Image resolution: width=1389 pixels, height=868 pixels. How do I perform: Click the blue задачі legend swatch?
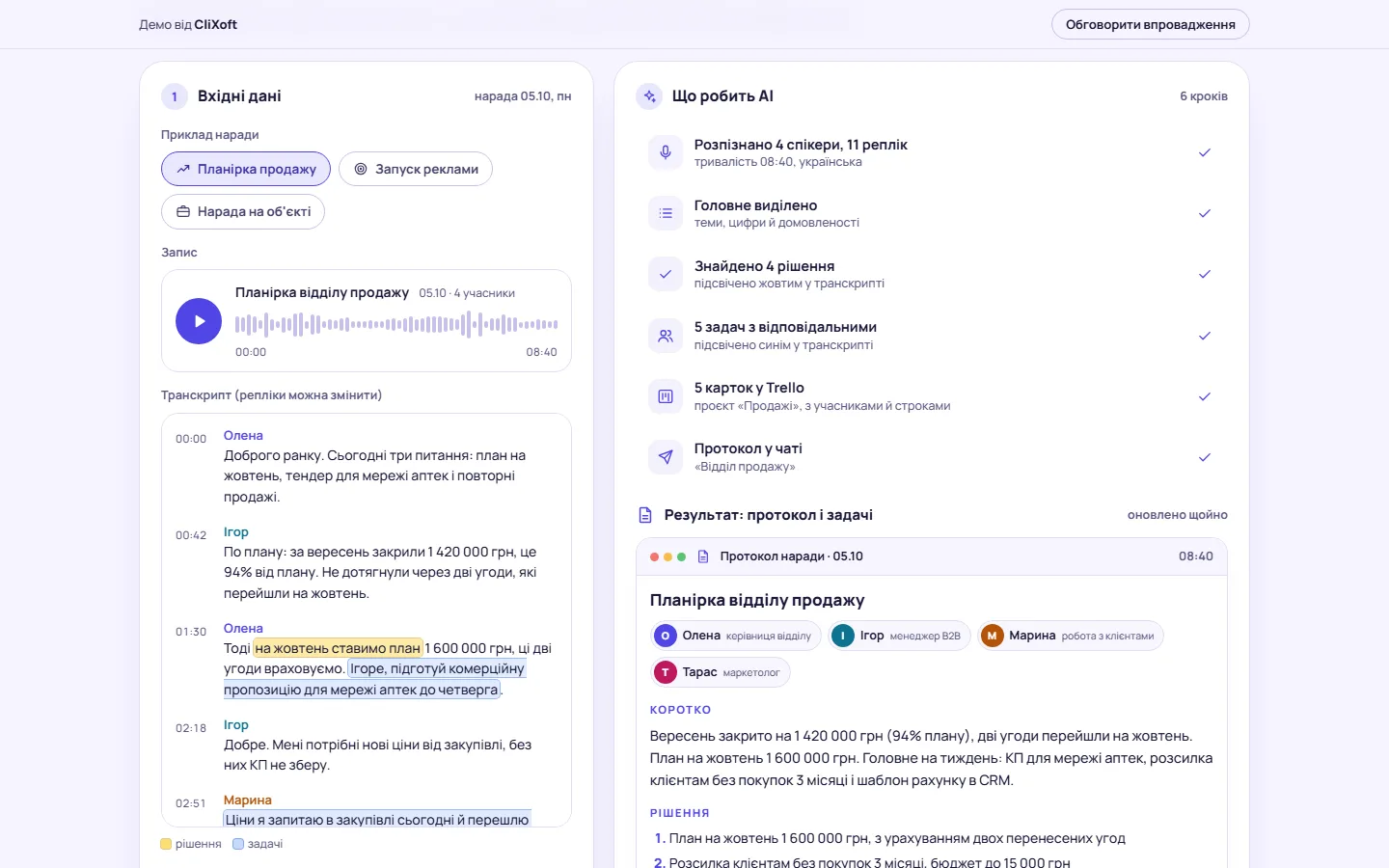point(238,844)
